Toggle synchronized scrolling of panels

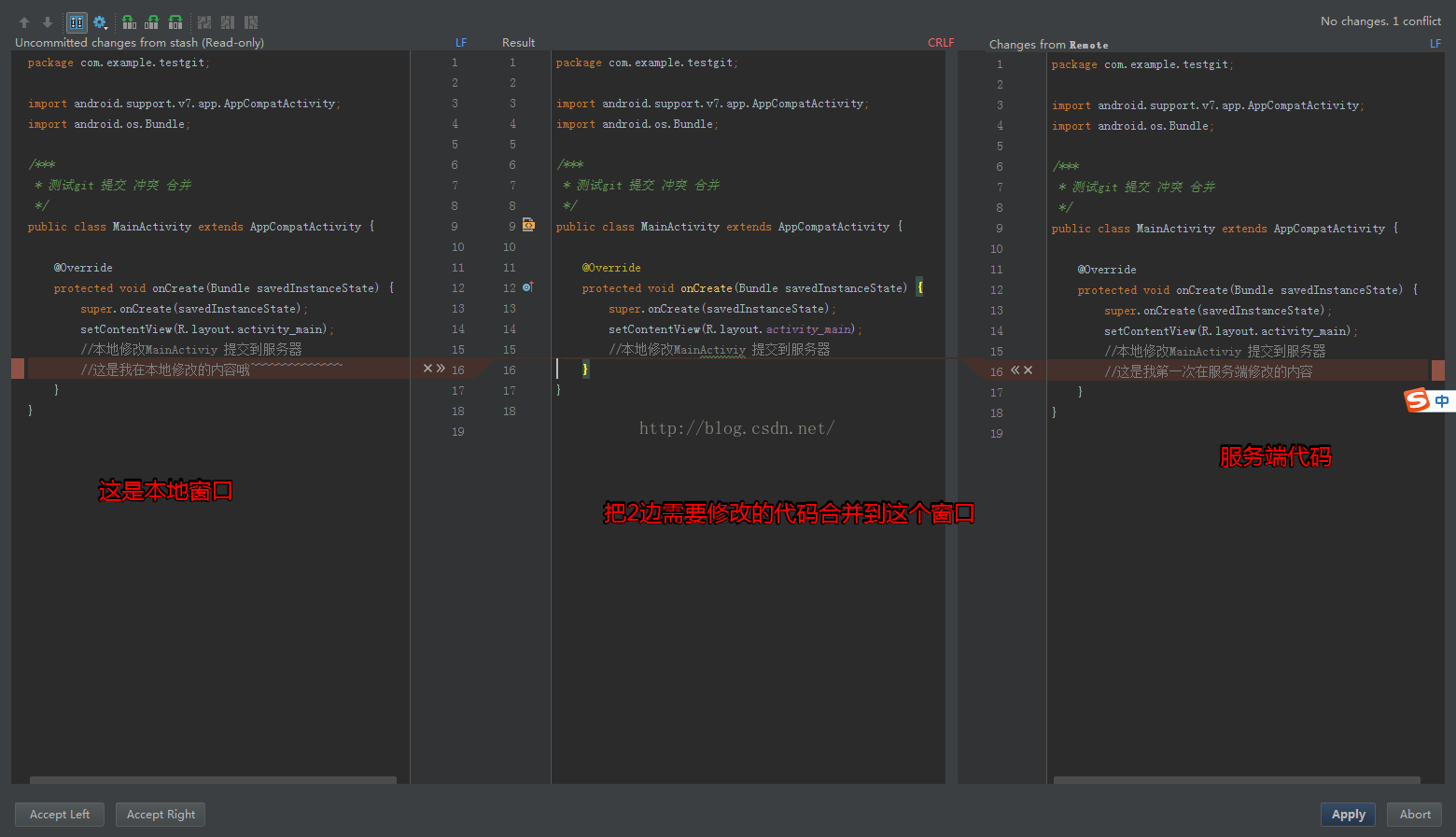[x=77, y=22]
